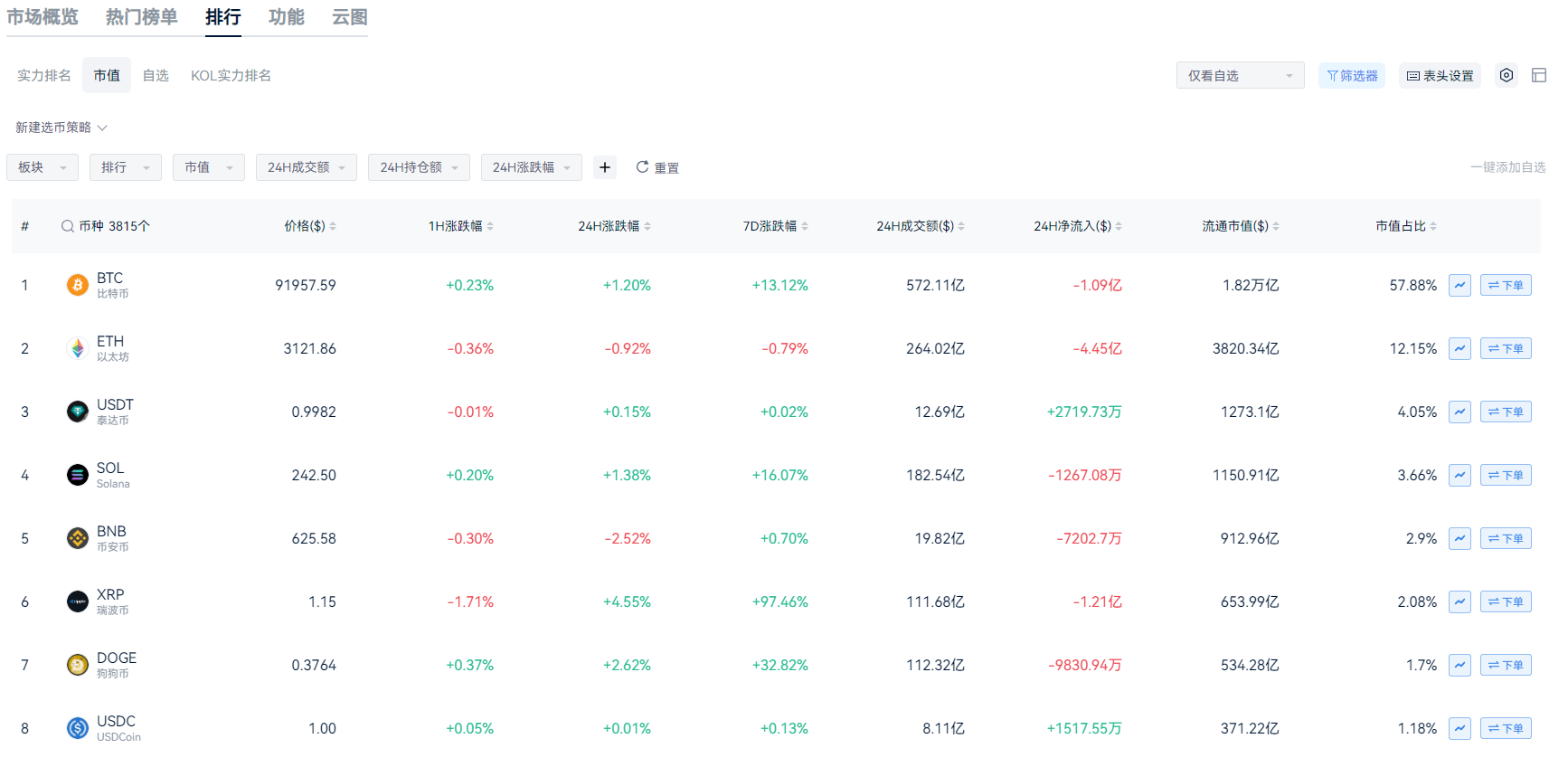This screenshot has width=1568, height=767.
Task: Click XRP 7D change +97.46%
Action: [x=780, y=601]
